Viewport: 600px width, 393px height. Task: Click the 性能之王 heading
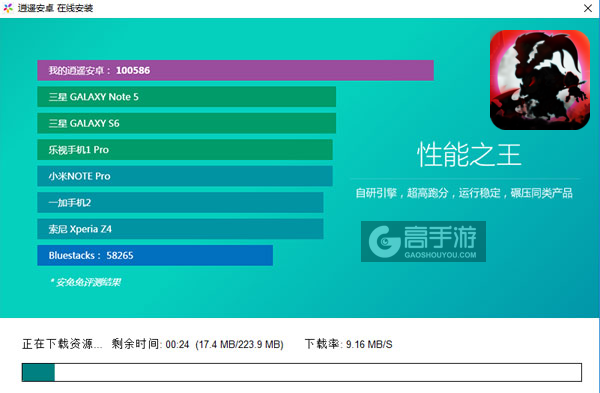pyautogui.click(x=469, y=155)
